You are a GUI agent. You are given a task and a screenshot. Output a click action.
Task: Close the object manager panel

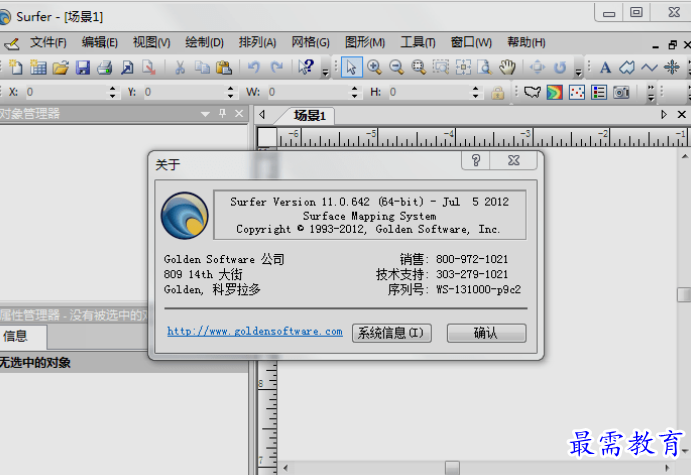(x=239, y=114)
